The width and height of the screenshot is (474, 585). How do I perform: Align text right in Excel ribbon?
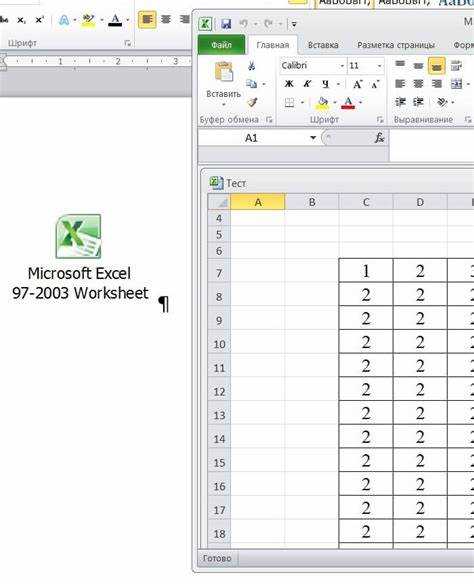pos(437,84)
